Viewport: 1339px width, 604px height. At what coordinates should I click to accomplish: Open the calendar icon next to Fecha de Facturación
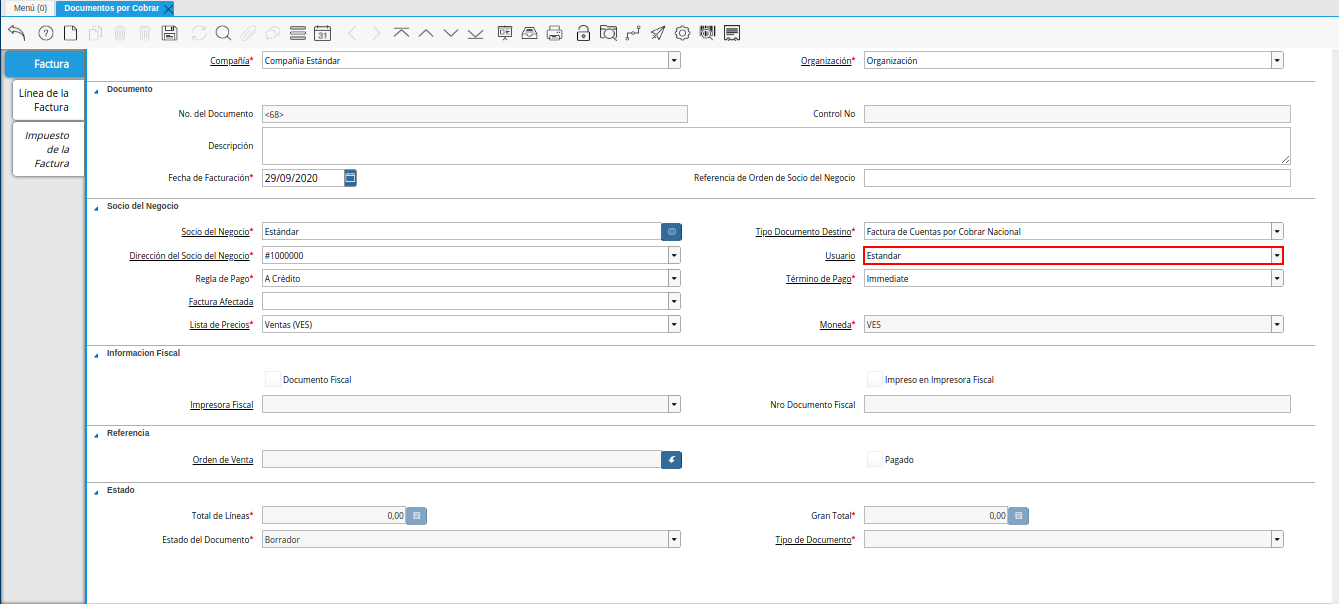pos(350,178)
